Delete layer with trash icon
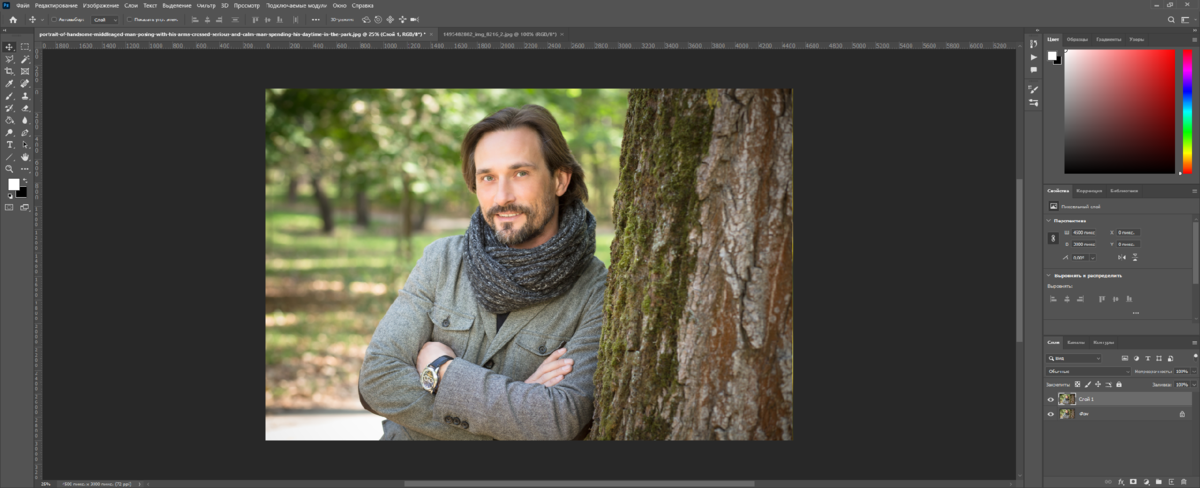The height and width of the screenshot is (488, 1200). [1184, 482]
